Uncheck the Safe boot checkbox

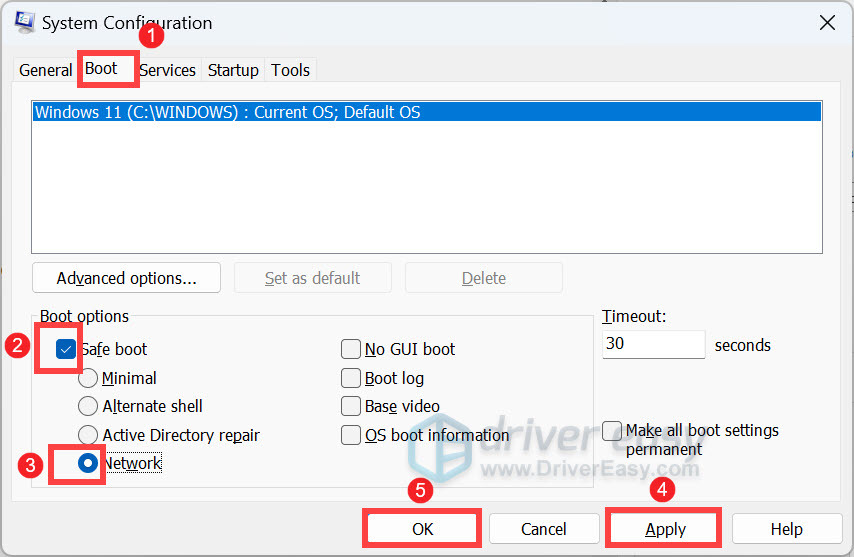65,349
